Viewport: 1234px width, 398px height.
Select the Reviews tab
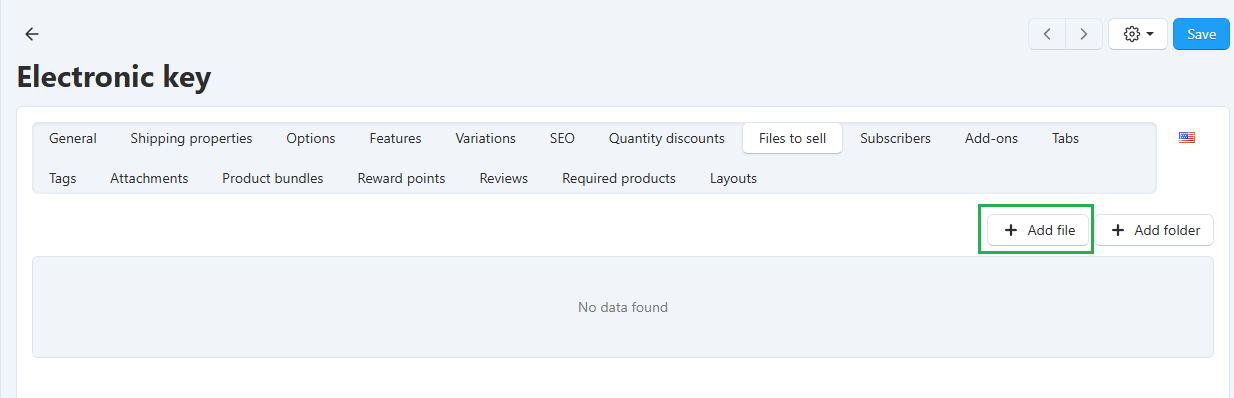[504, 178]
